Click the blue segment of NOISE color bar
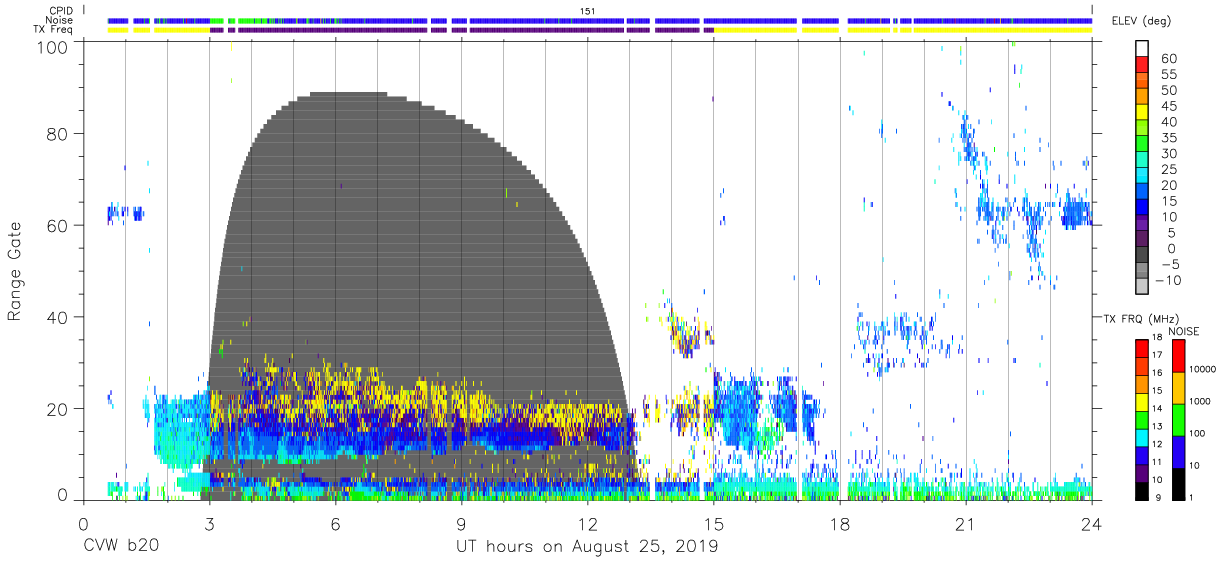 (x=1178, y=451)
